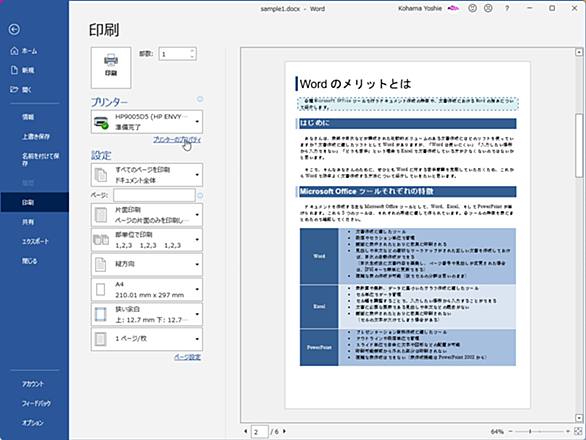Click the large 印刷 printer button

click(111, 68)
